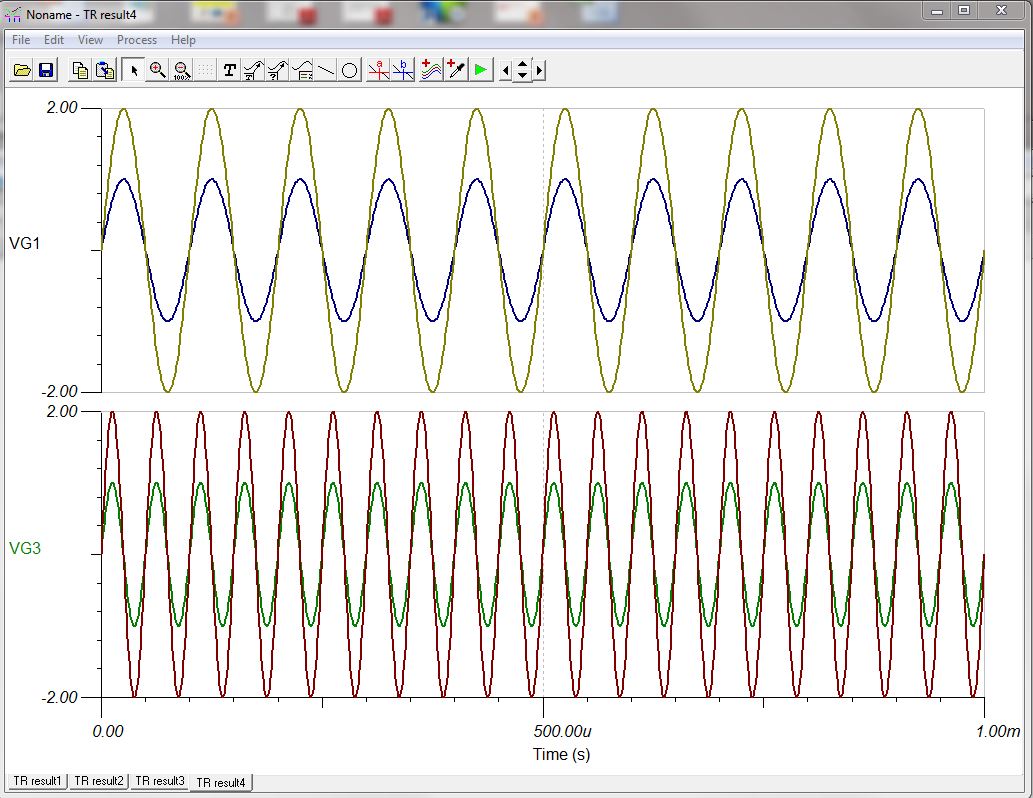Click the right arrow navigation button
The width and height of the screenshot is (1033, 798).
[x=540, y=70]
